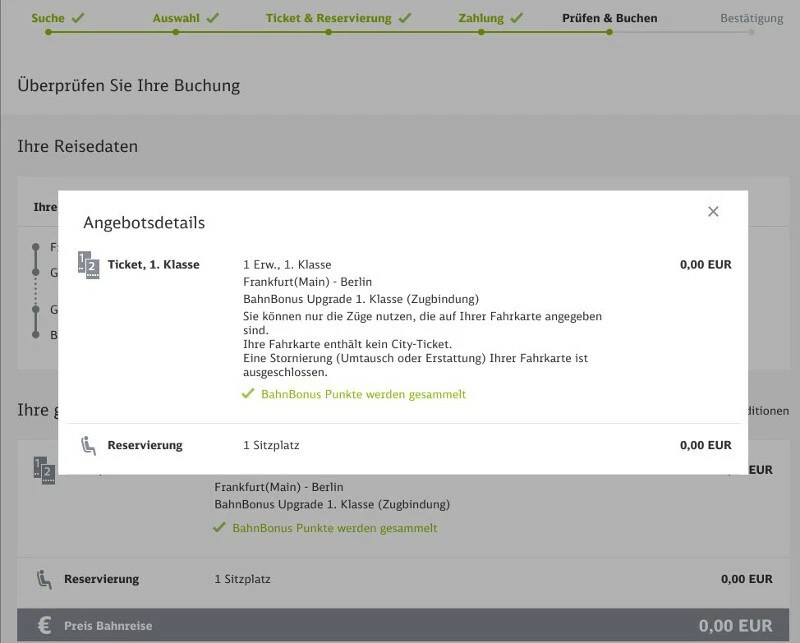The height and width of the screenshot is (643, 800).
Task: Close the Angebotsdetails dialog
Action: (x=713, y=212)
